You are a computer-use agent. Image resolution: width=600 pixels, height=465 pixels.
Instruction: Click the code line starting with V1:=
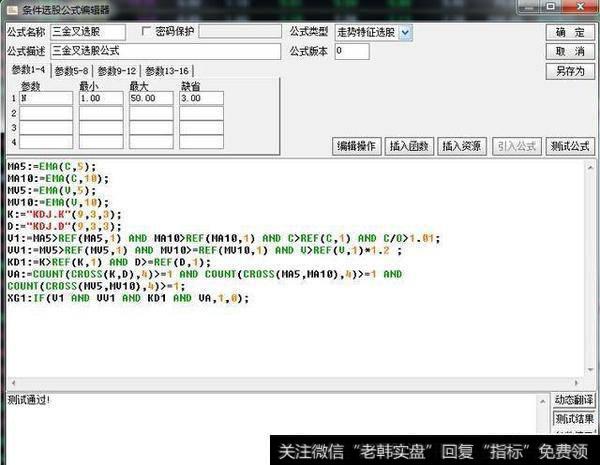click(224, 238)
